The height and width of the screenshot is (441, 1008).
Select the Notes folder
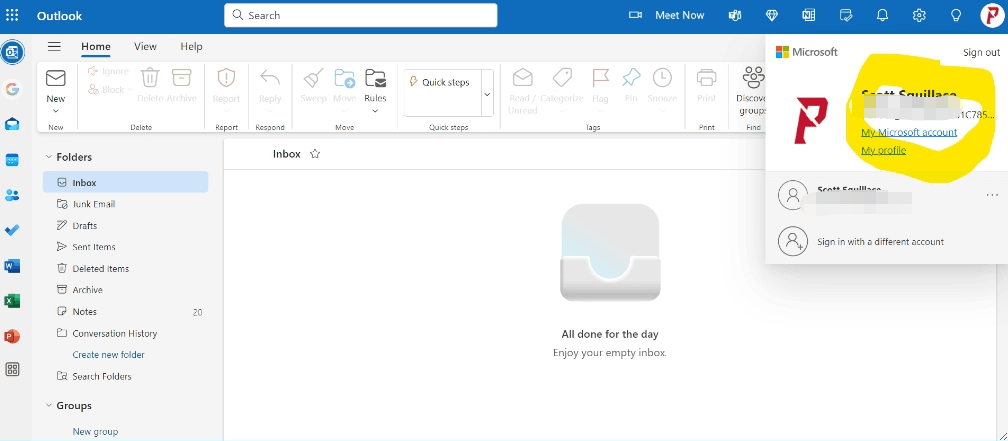(x=125, y=312)
